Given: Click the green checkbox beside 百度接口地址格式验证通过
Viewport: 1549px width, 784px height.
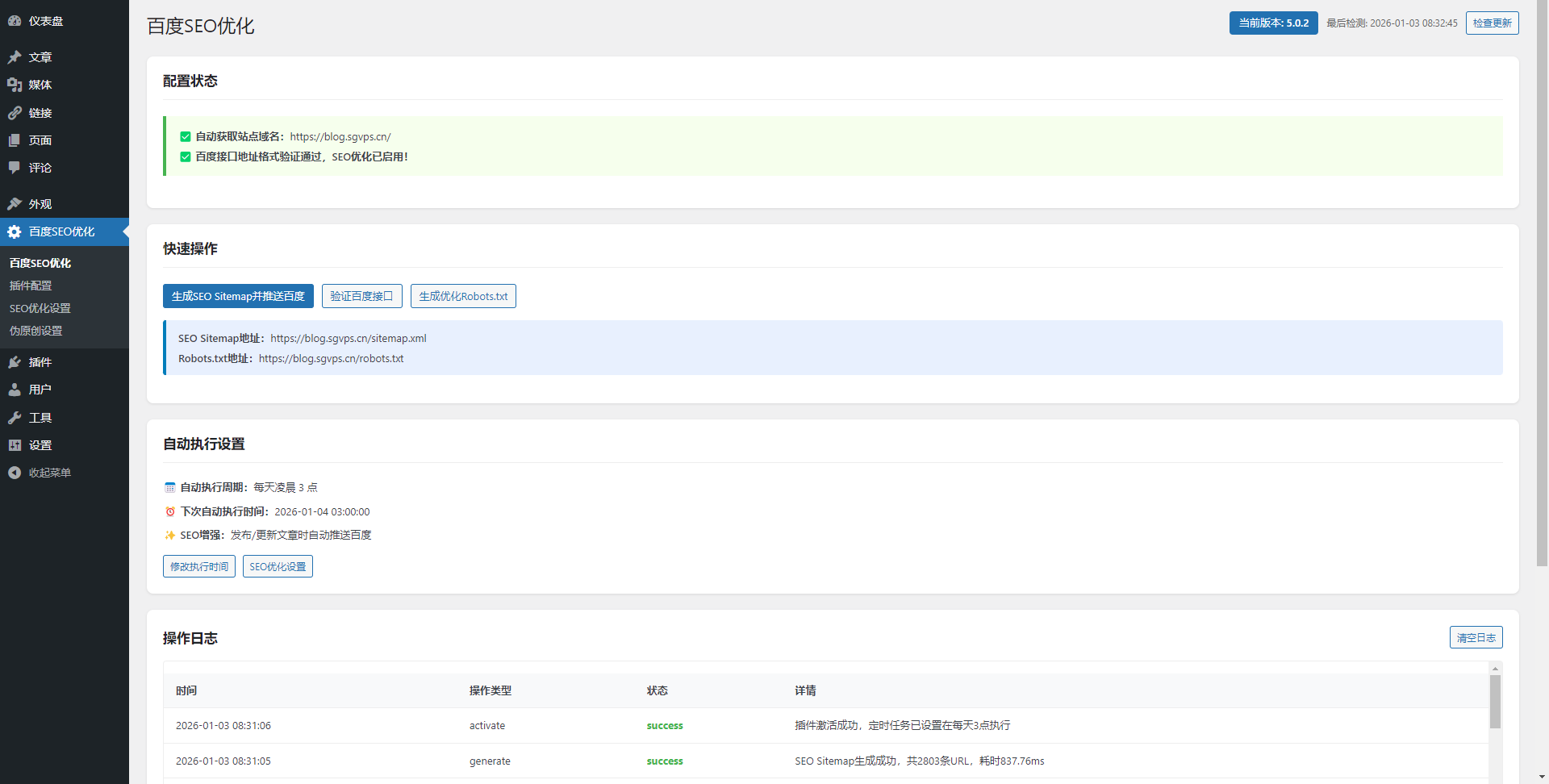Looking at the screenshot, I should pos(186,157).
